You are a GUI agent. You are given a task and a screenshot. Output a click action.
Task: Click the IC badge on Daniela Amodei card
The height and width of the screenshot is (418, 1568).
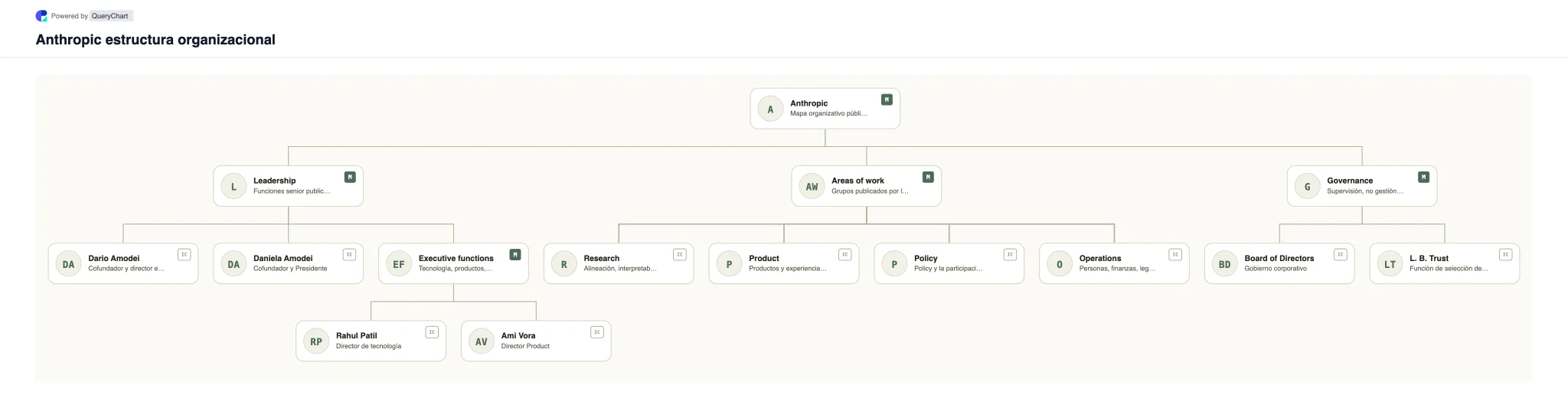[350, 254]
